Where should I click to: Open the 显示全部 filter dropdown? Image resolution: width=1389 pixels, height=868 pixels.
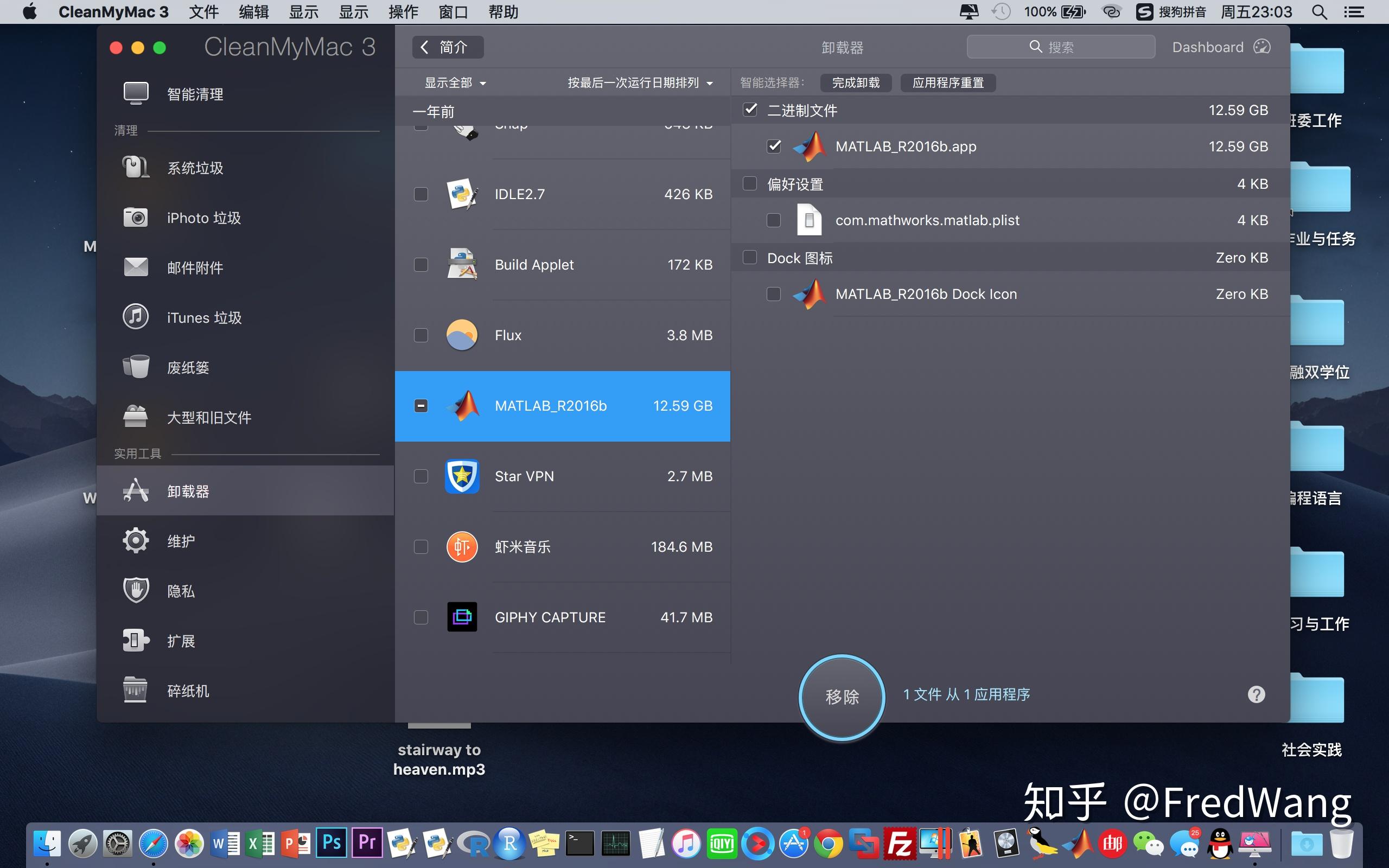point(455,82)
